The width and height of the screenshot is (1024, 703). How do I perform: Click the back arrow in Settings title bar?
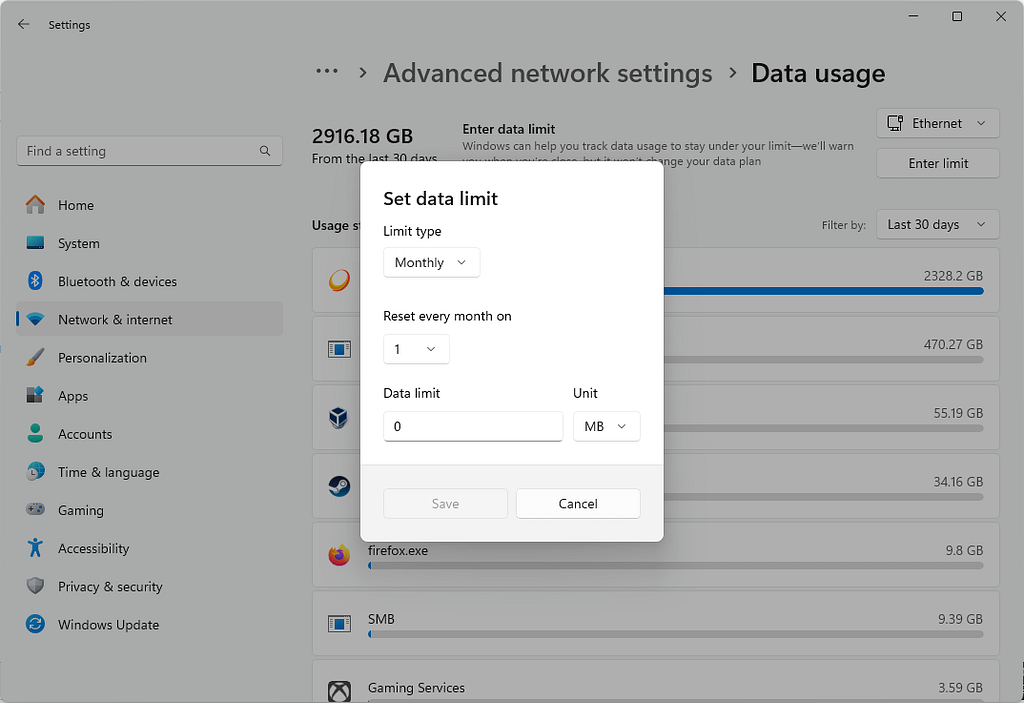tap(23, 24)
